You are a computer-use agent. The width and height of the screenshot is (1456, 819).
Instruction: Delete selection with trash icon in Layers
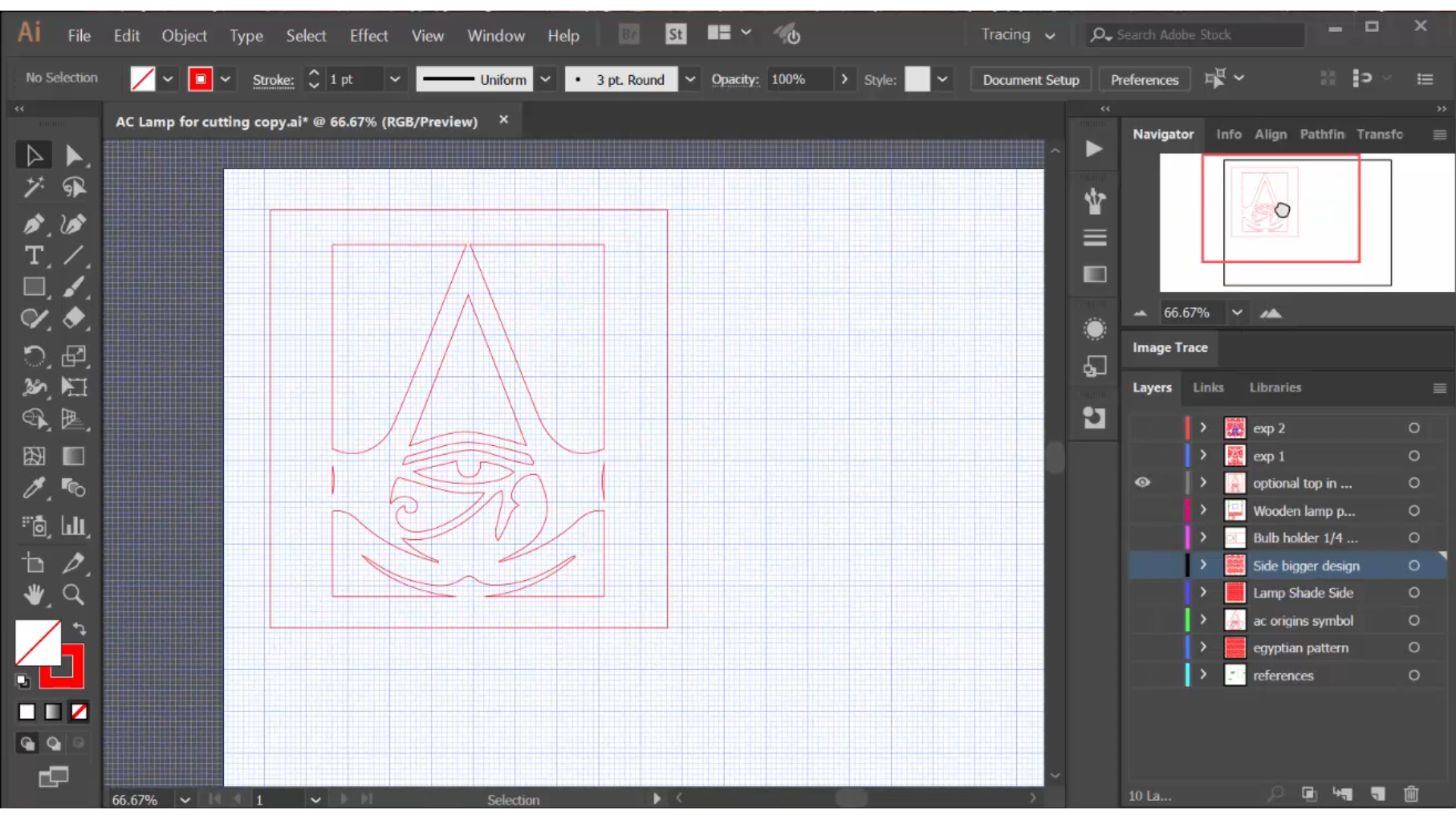[x=1410, y=794]
